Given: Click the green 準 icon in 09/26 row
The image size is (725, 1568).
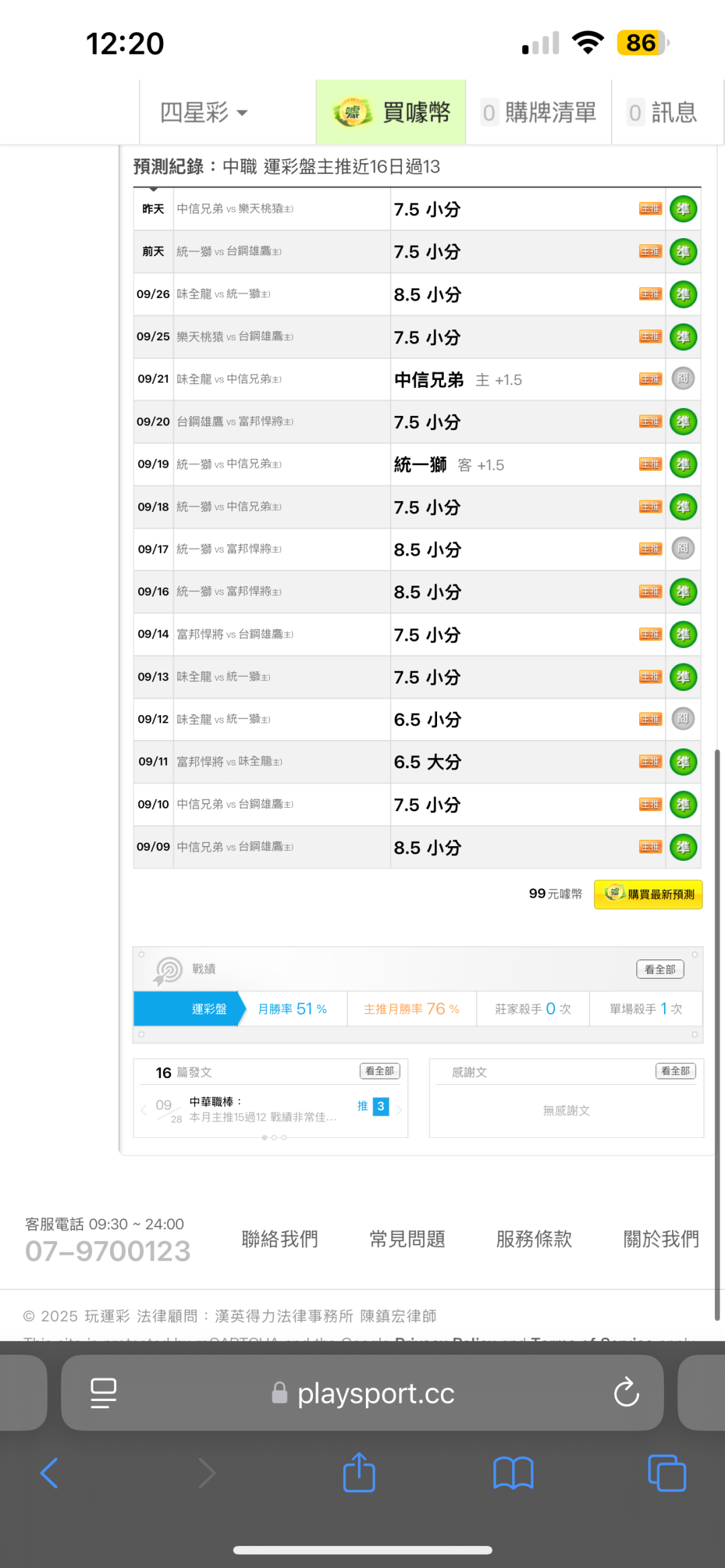Looking at the screenshot, I should click(683, 294).
